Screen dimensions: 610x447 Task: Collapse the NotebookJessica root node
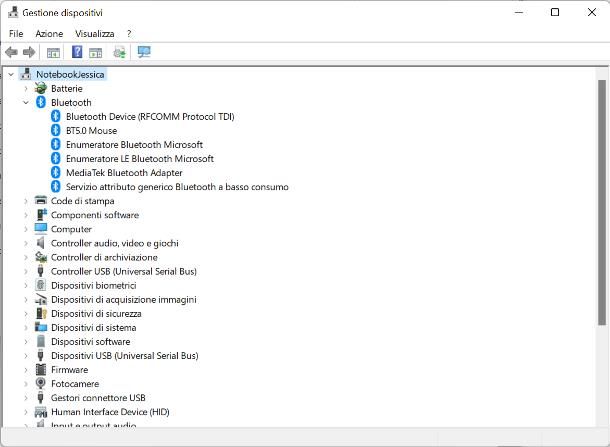(x=11, y=74)
